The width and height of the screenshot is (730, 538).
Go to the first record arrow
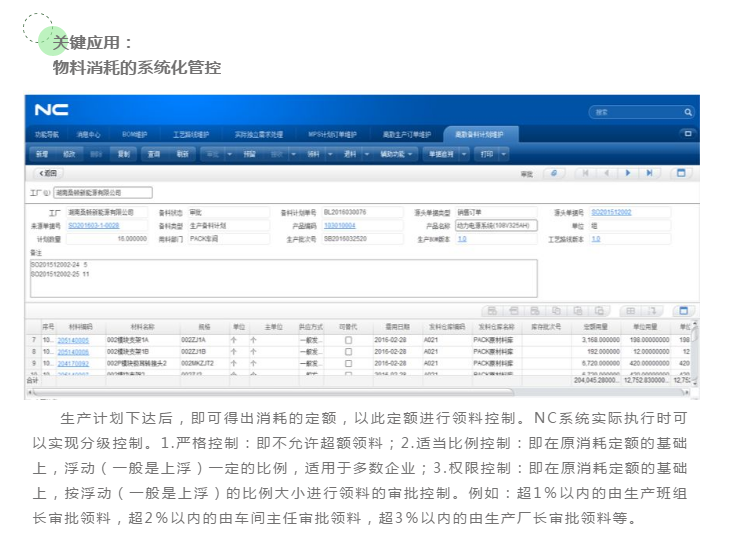point(585,173)
